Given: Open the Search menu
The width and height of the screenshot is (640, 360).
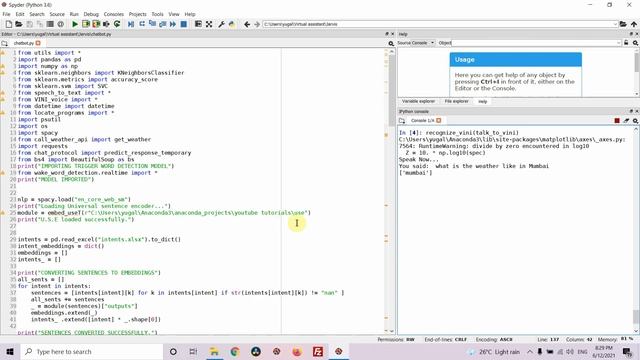Looking at the screenshot, I should 37,14.
